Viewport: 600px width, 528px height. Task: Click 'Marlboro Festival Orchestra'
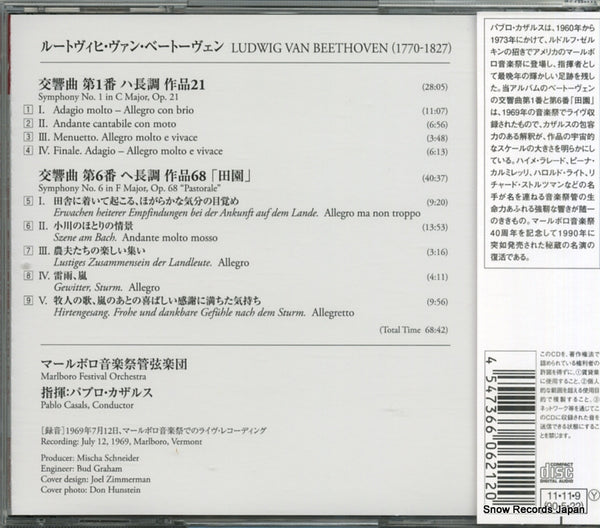[x=93, y=376]
